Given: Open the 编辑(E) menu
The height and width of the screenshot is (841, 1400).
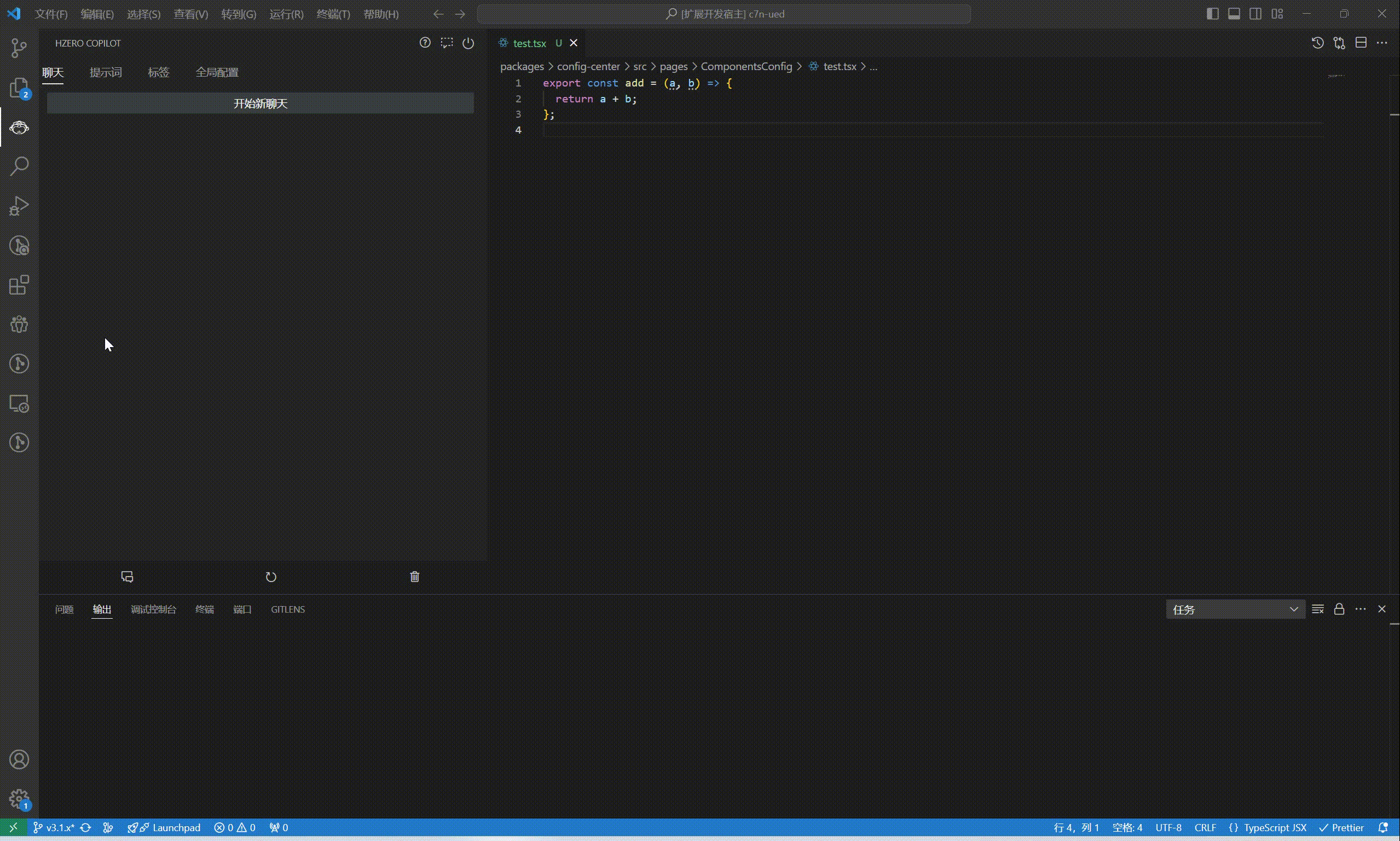Looking at the screenshot, I should pyautogui.click(x=97, y=14).
